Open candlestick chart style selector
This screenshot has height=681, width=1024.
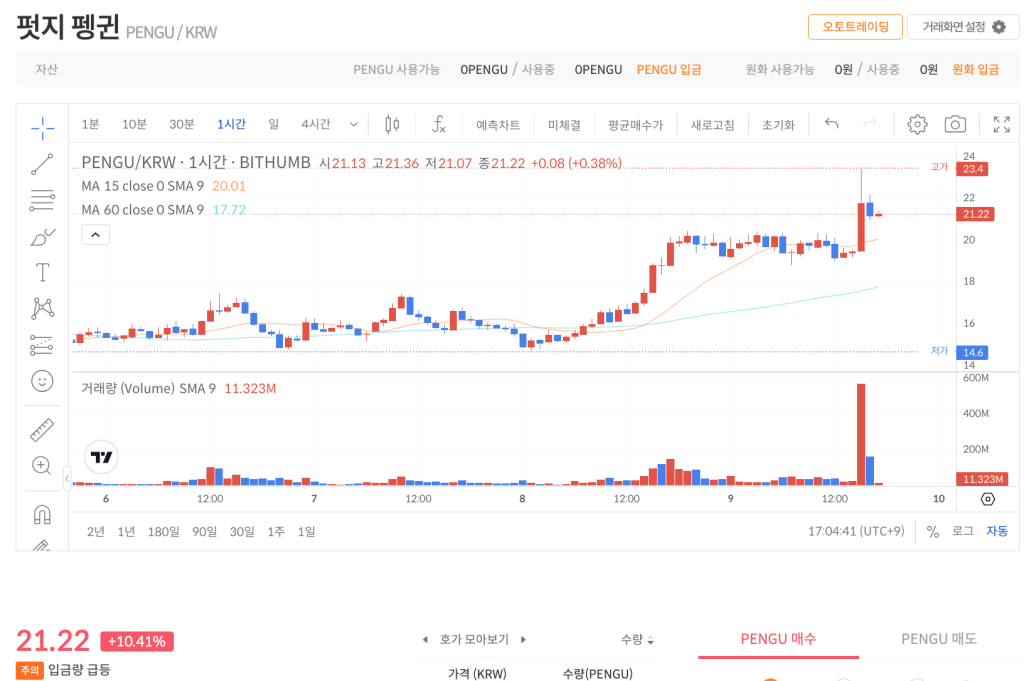tap(392, 124)
